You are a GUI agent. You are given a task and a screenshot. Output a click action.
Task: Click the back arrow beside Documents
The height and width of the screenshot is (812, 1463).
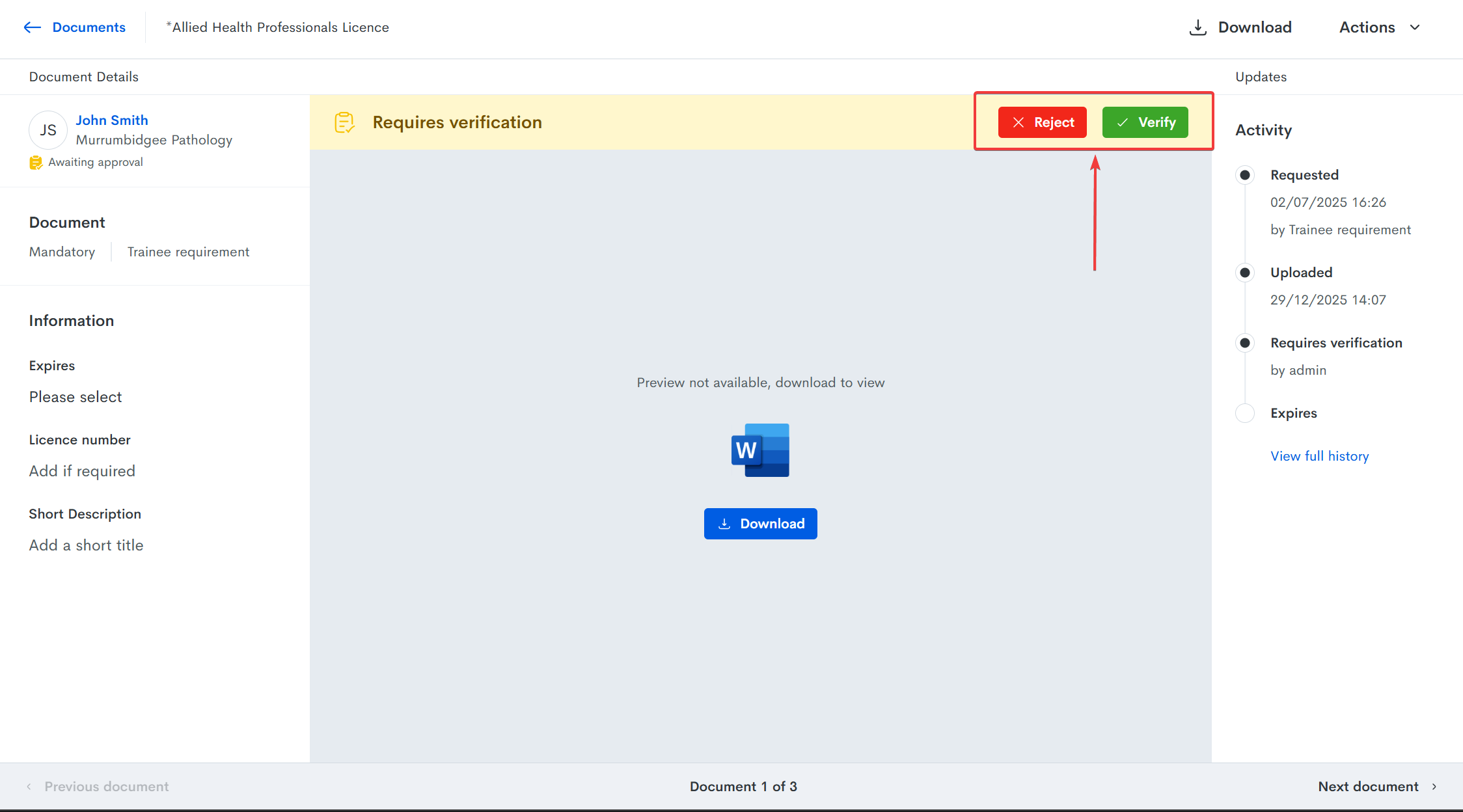point(32,27)
